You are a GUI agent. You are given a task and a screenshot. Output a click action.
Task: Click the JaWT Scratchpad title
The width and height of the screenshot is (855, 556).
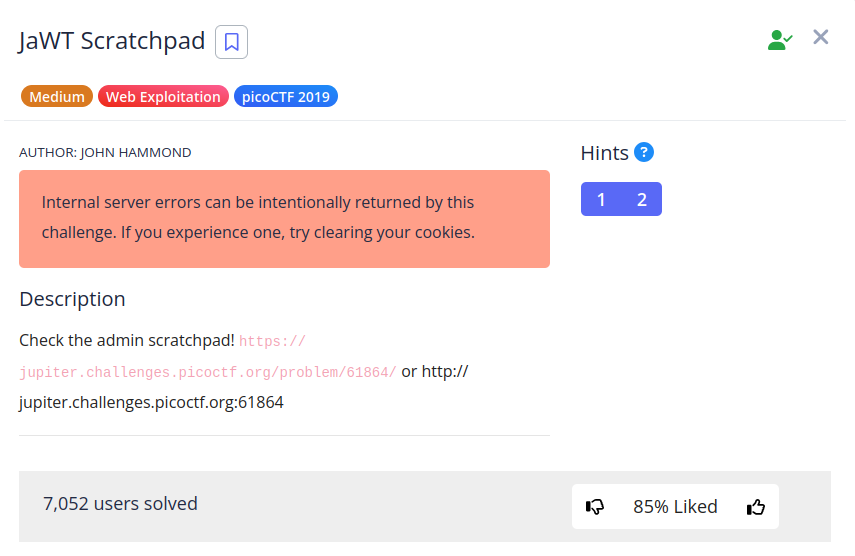pyautogui.click(x=112, y=41)
